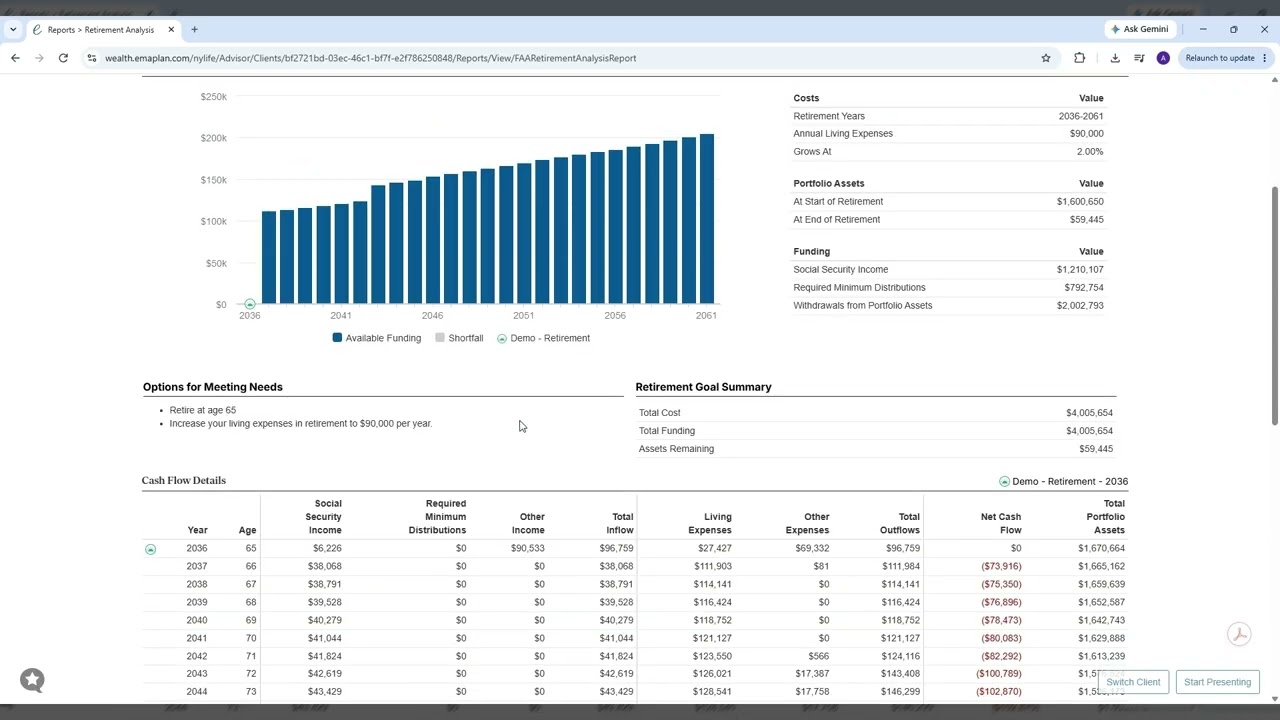This screenshot has width=1280, height=720.
Task: Open the Chrome profile avatar
Action: coord(1163,58)
